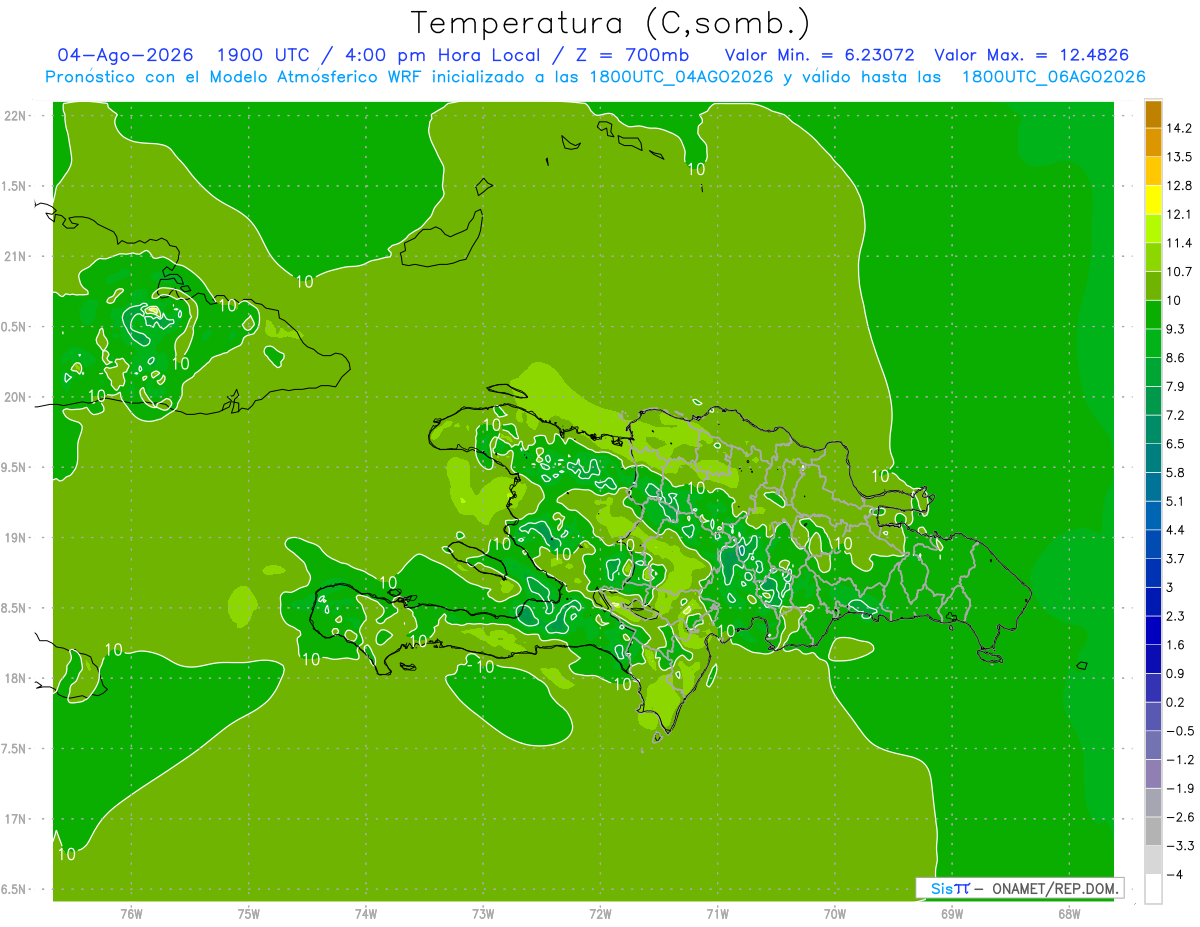The image size is (1200, 927).
Task: Click legend value '13.5'
Action: tap(1181, 157)
